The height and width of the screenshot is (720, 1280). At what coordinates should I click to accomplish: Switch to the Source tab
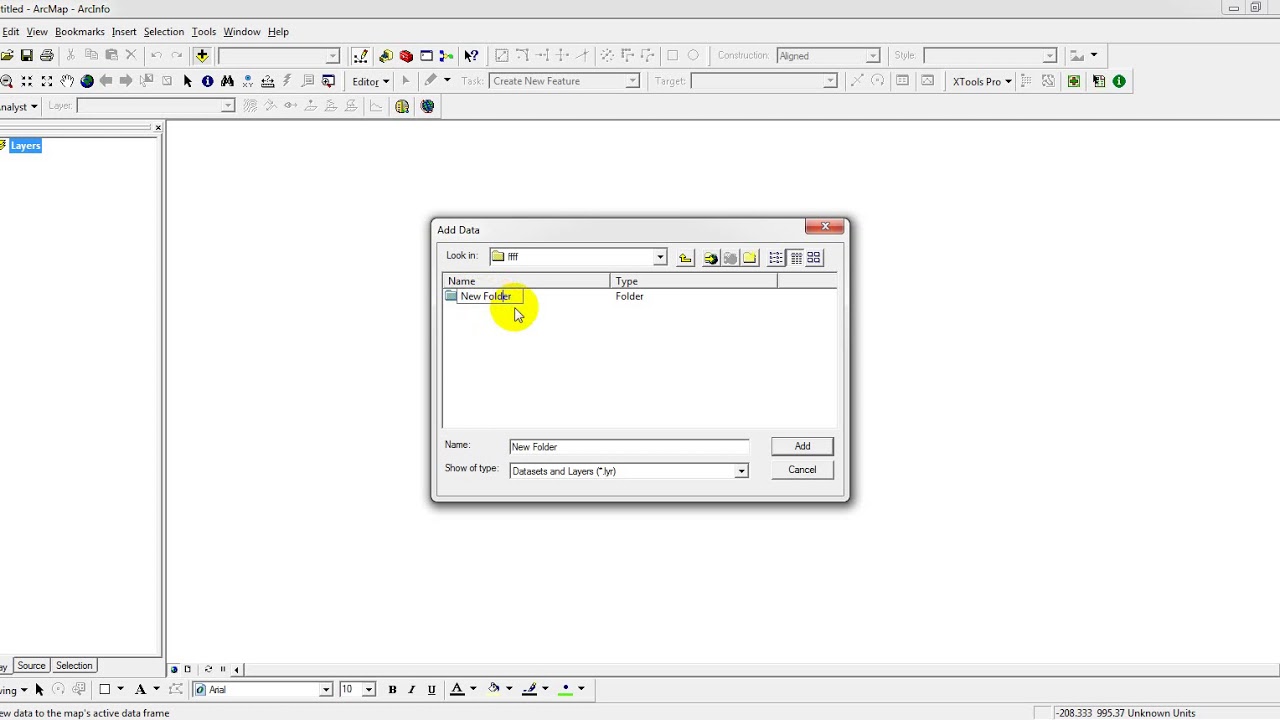31,666
